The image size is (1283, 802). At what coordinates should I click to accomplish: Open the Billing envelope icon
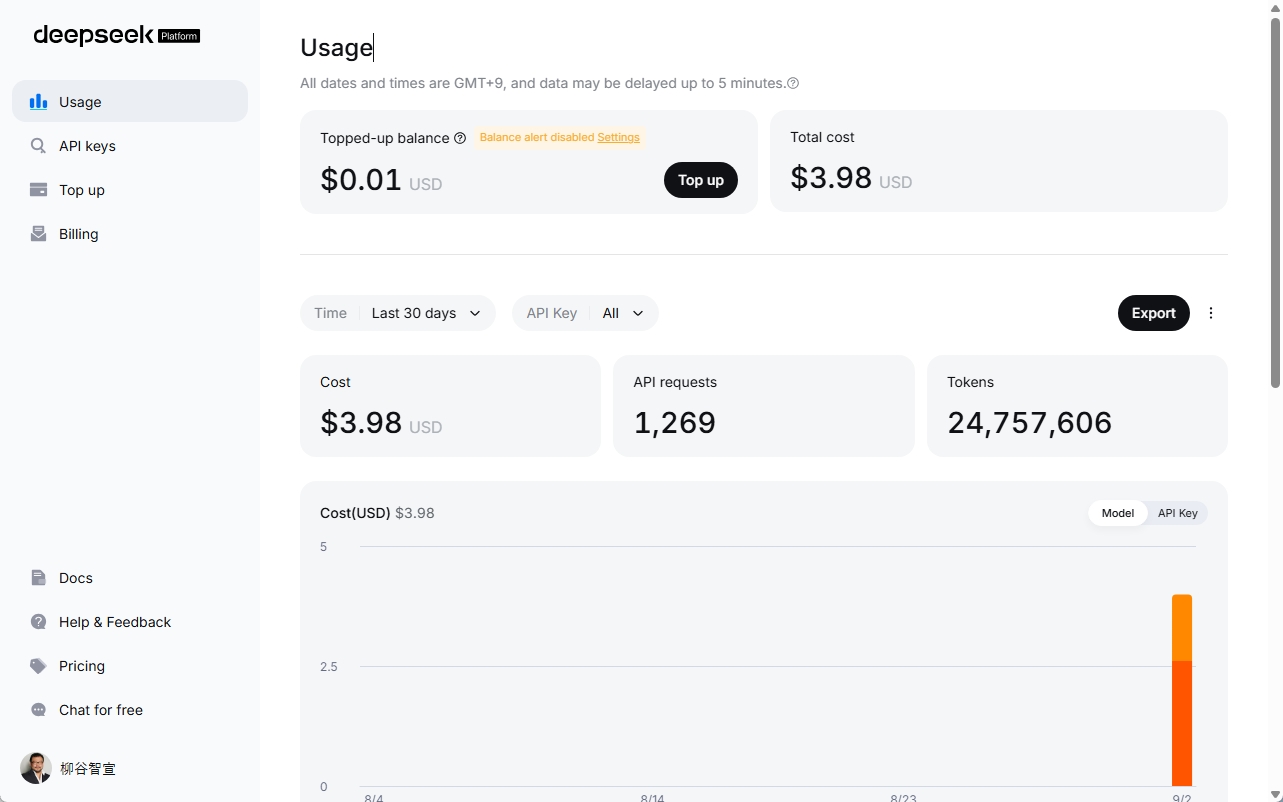[x=38, y=233]
